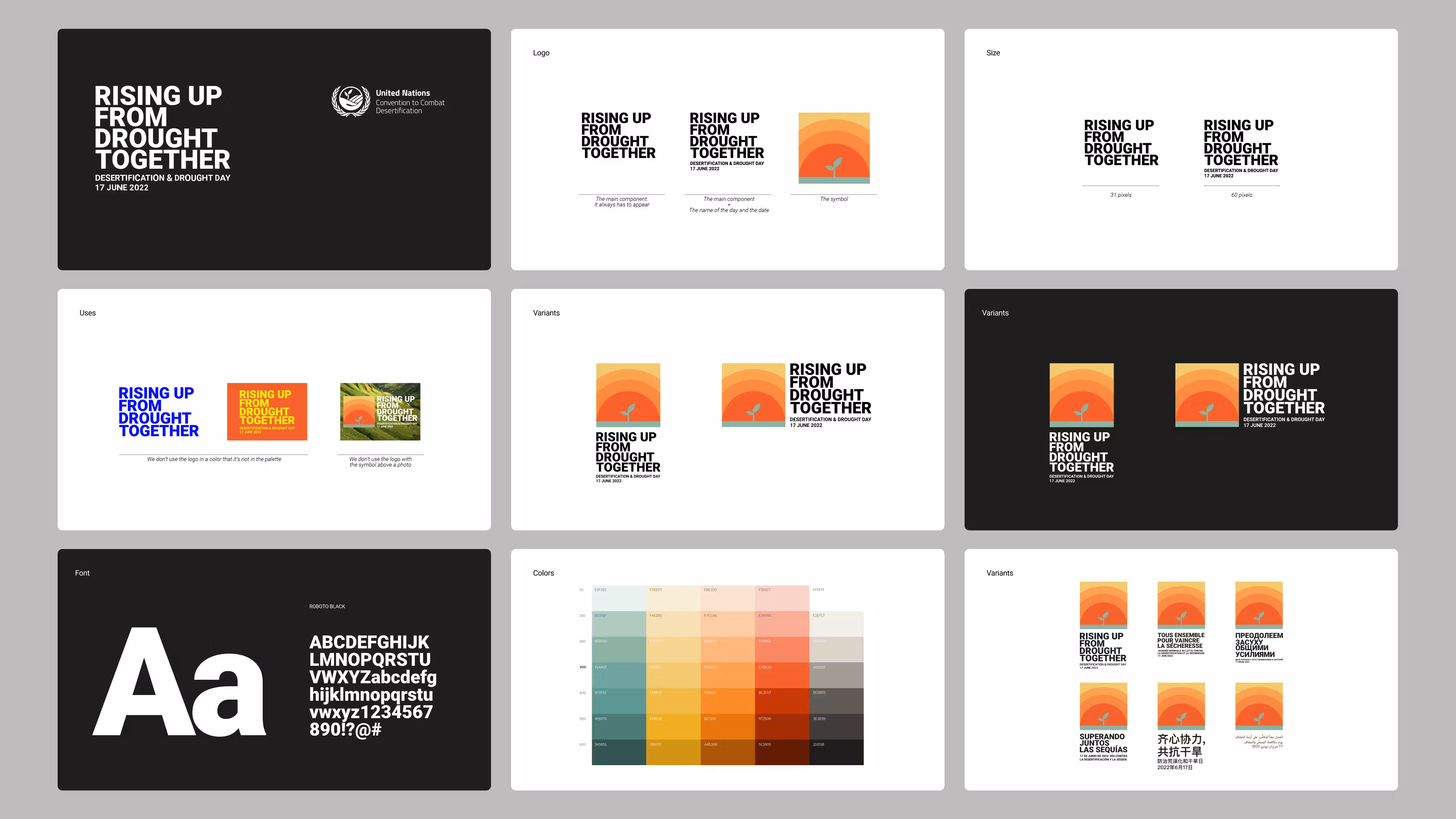The image size is (1456, 819).
Task: Click the logo with date captioned 'The name of the day and the date'
Action: point(727,141)
